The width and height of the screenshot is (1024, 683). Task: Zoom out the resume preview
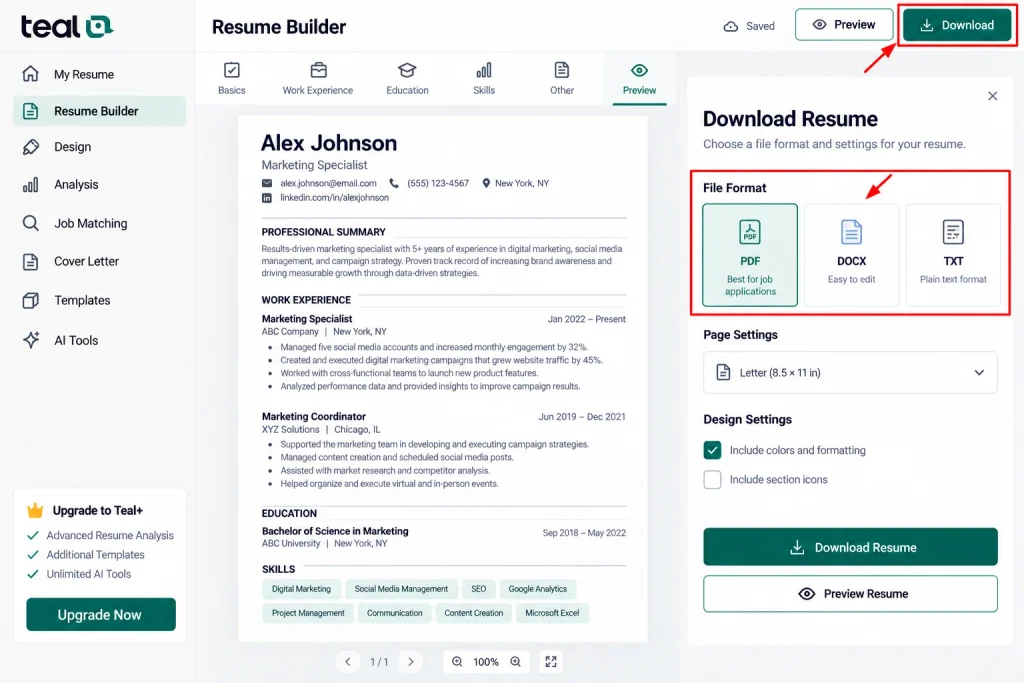pos(457,661)
